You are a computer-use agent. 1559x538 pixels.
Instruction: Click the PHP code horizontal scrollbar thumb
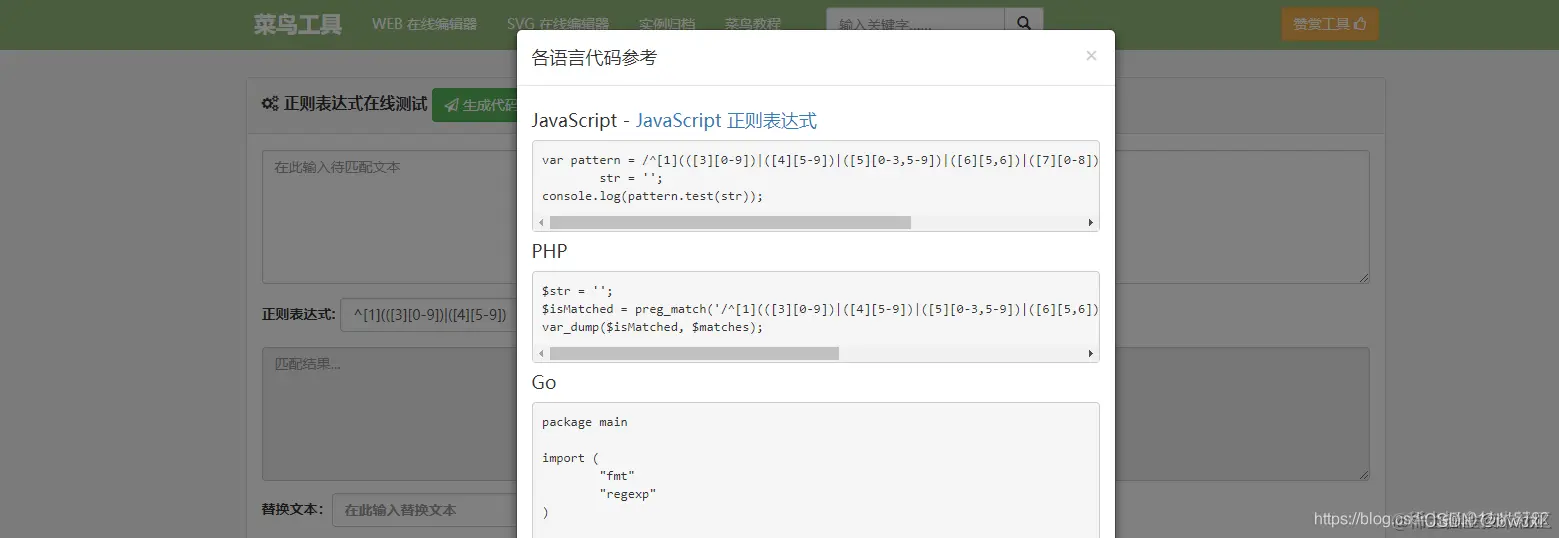[x=694, y=353]
